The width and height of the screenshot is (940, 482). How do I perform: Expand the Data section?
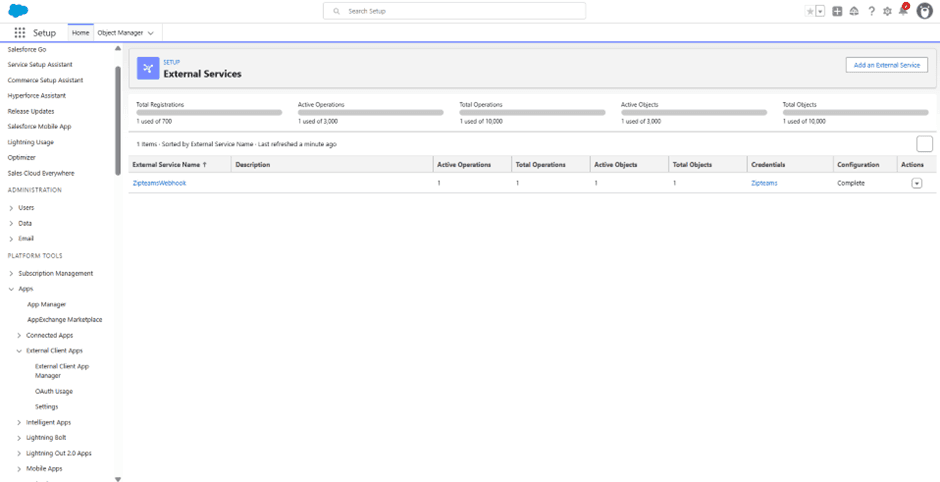(11, 223)
